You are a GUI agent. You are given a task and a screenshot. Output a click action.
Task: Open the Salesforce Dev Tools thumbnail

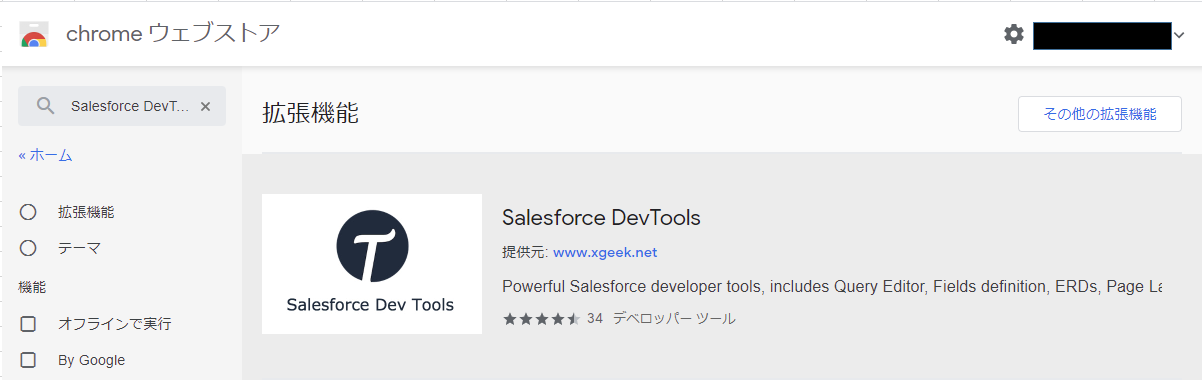(x=372, y=264)
